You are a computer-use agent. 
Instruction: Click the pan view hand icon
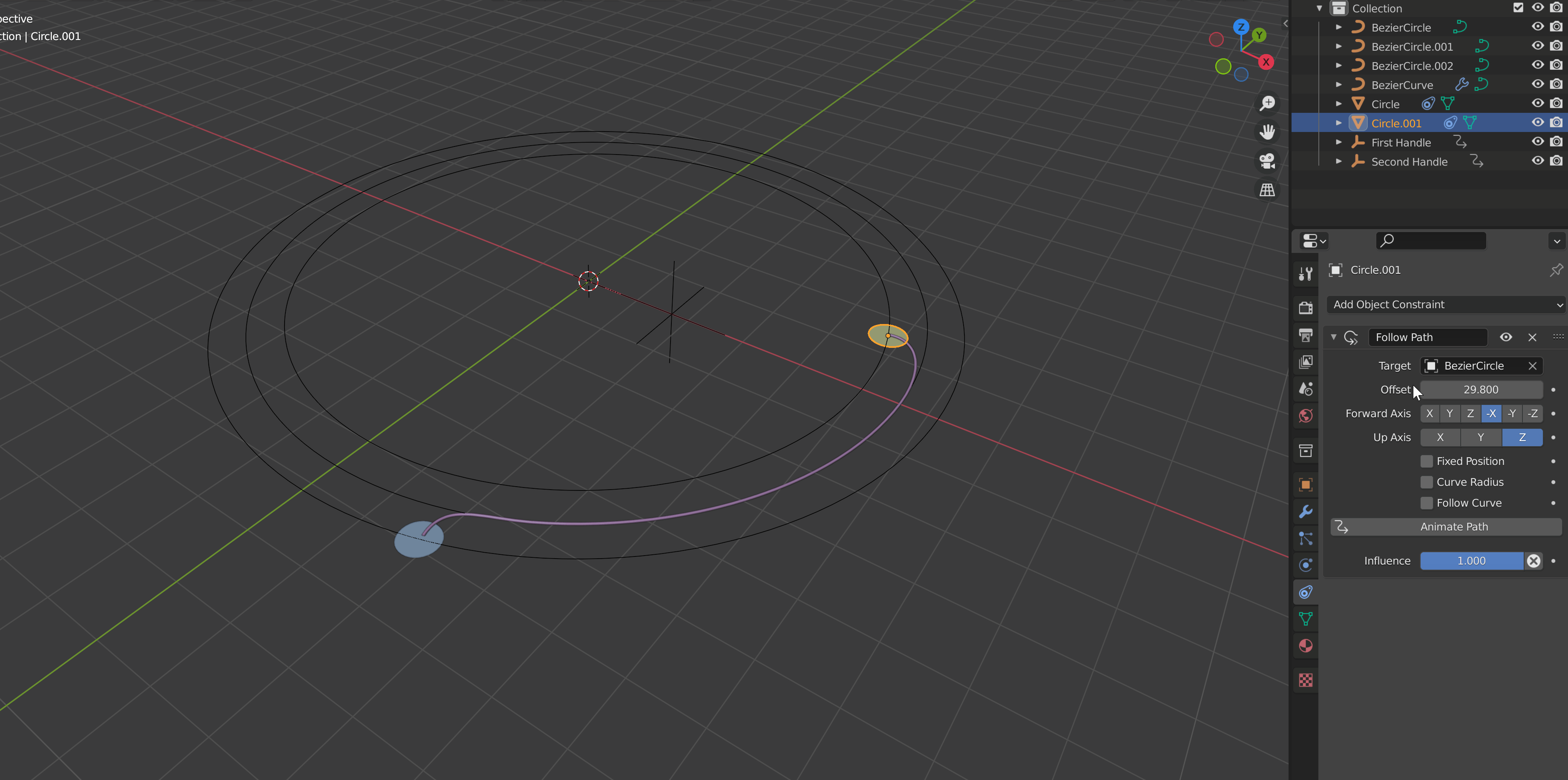(1267, 132)
